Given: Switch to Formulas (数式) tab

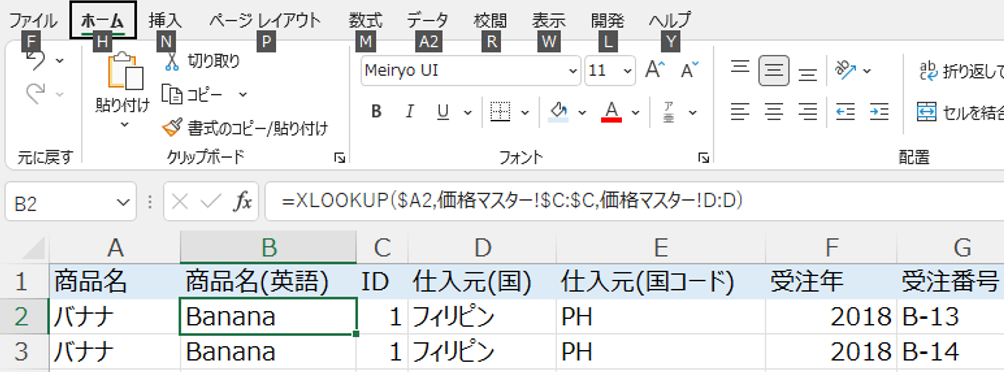Looking at the screenshot, I should [366, 20].
